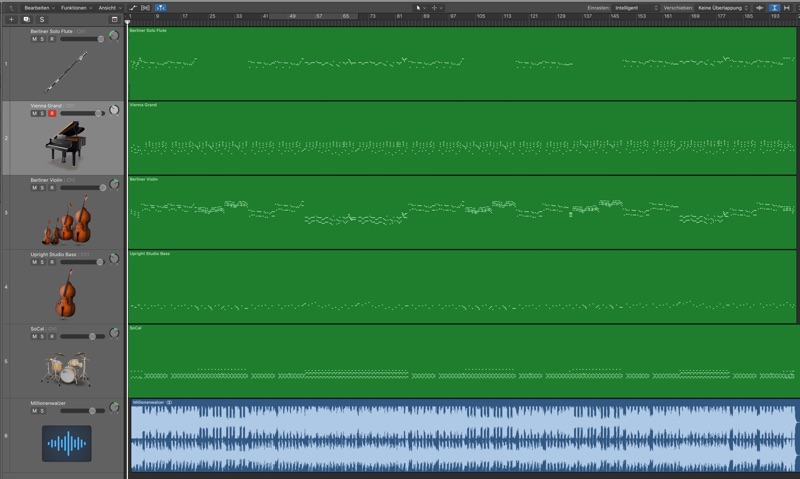Click the Berliner Violin pan knob
The width and height of the screenshot is (800, 479).
(x=114, y=184)
